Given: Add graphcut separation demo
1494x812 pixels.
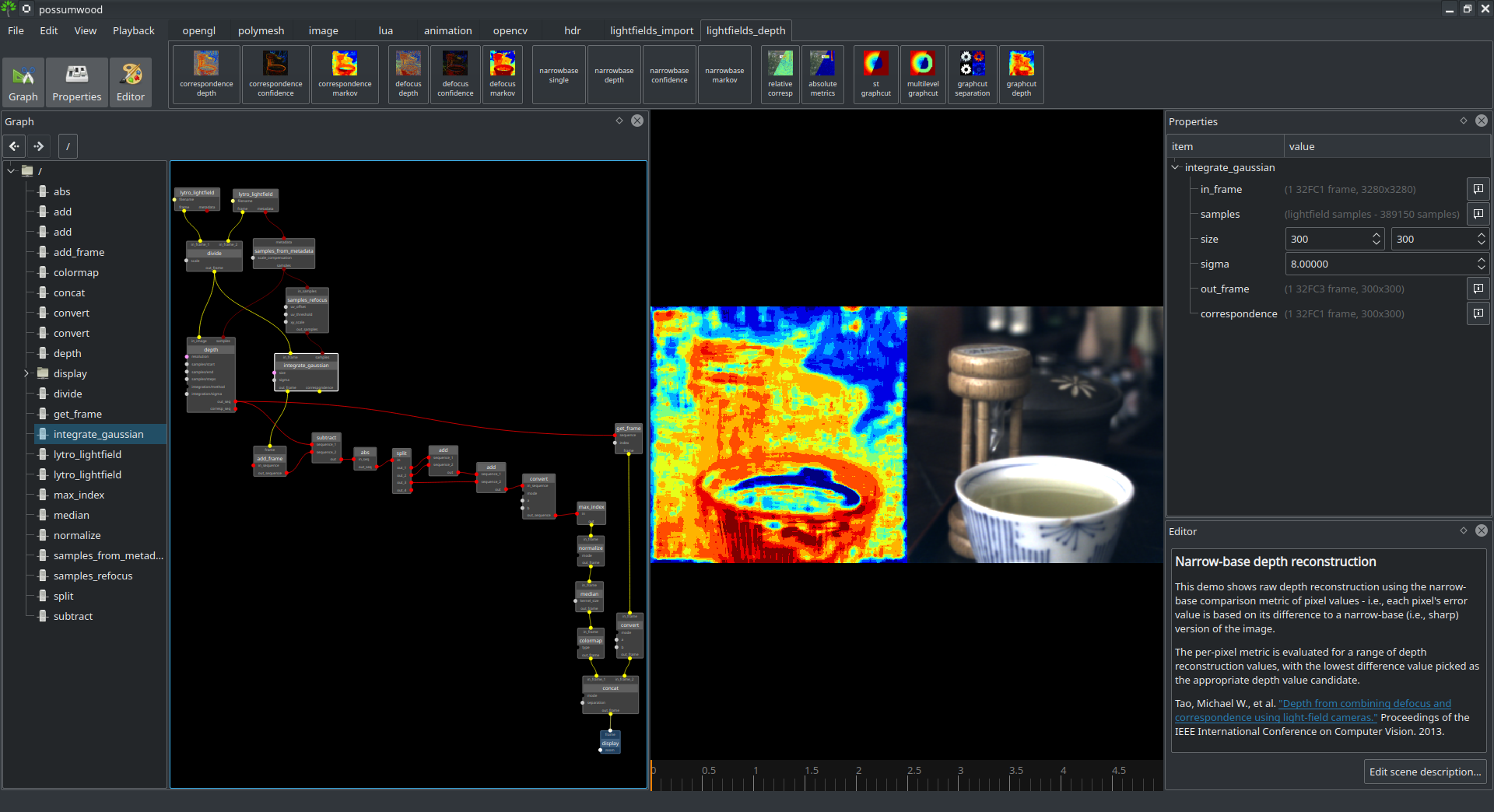Looking at the screenshot, I should (973, 75).
